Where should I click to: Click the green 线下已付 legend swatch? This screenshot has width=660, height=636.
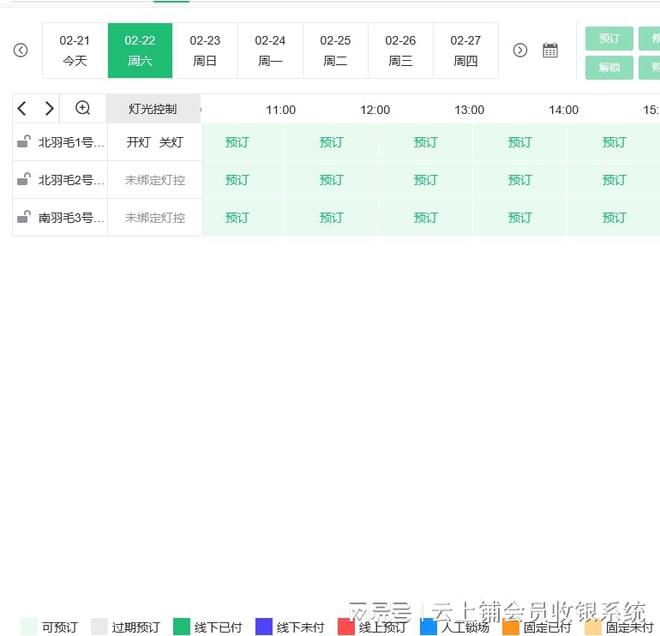coord(181,627)
